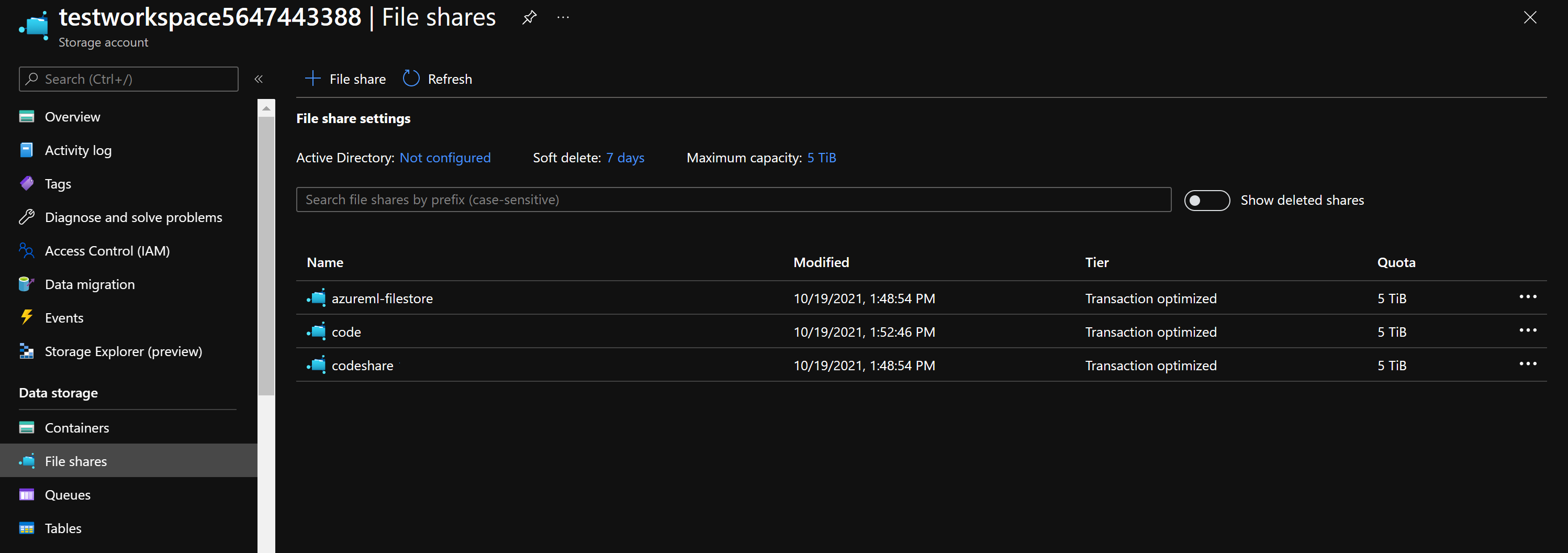Click Overview label in sidebar
The image size is (1568, 553).
(72, 117)
